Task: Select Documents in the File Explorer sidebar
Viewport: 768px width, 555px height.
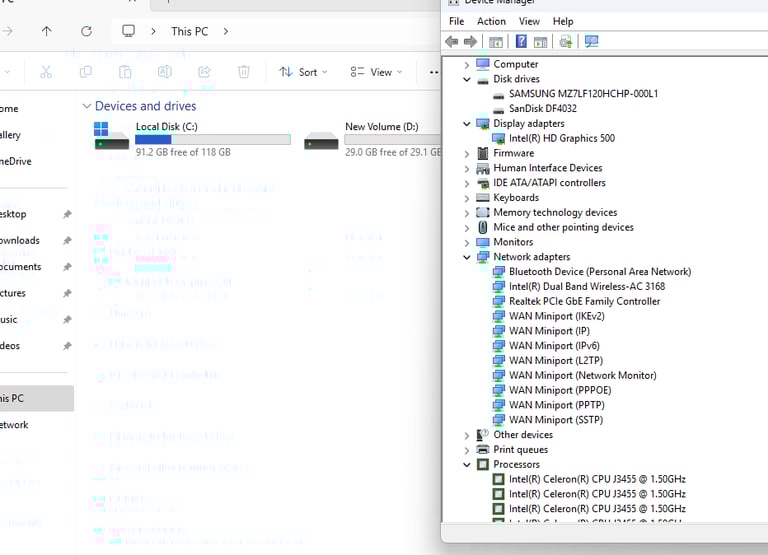Action: coord(21,267)
